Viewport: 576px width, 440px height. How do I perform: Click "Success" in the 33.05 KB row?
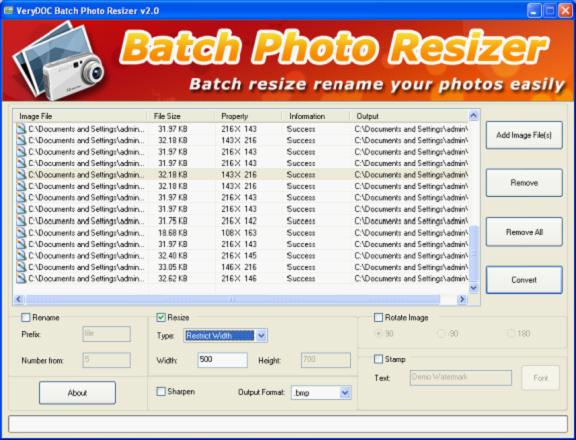[x=301, y=267]
